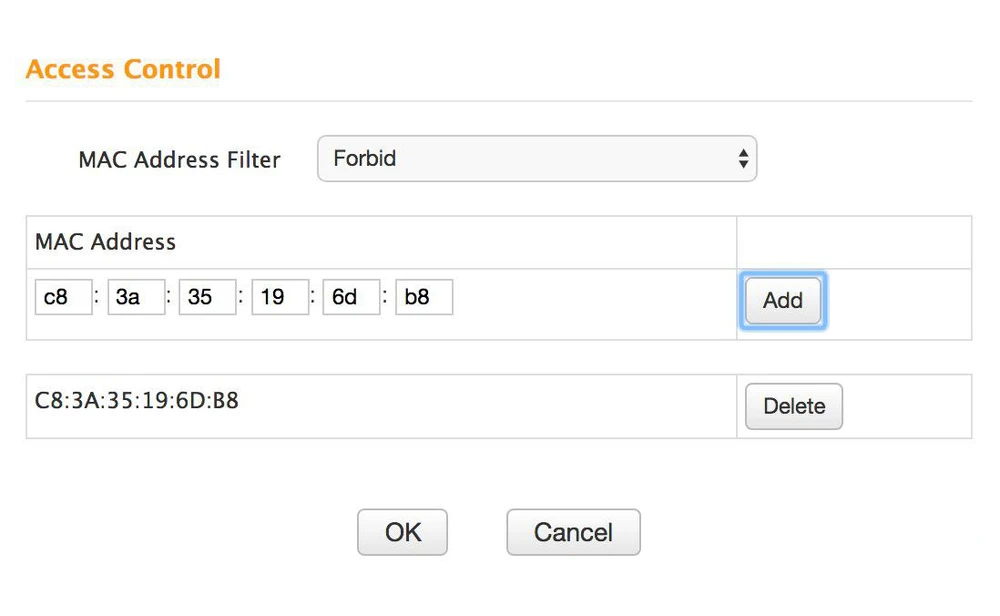Confirm settings with the OK button
This screenshot has width=1000, height=616.
pyautogui.click(x=402, y=532)
